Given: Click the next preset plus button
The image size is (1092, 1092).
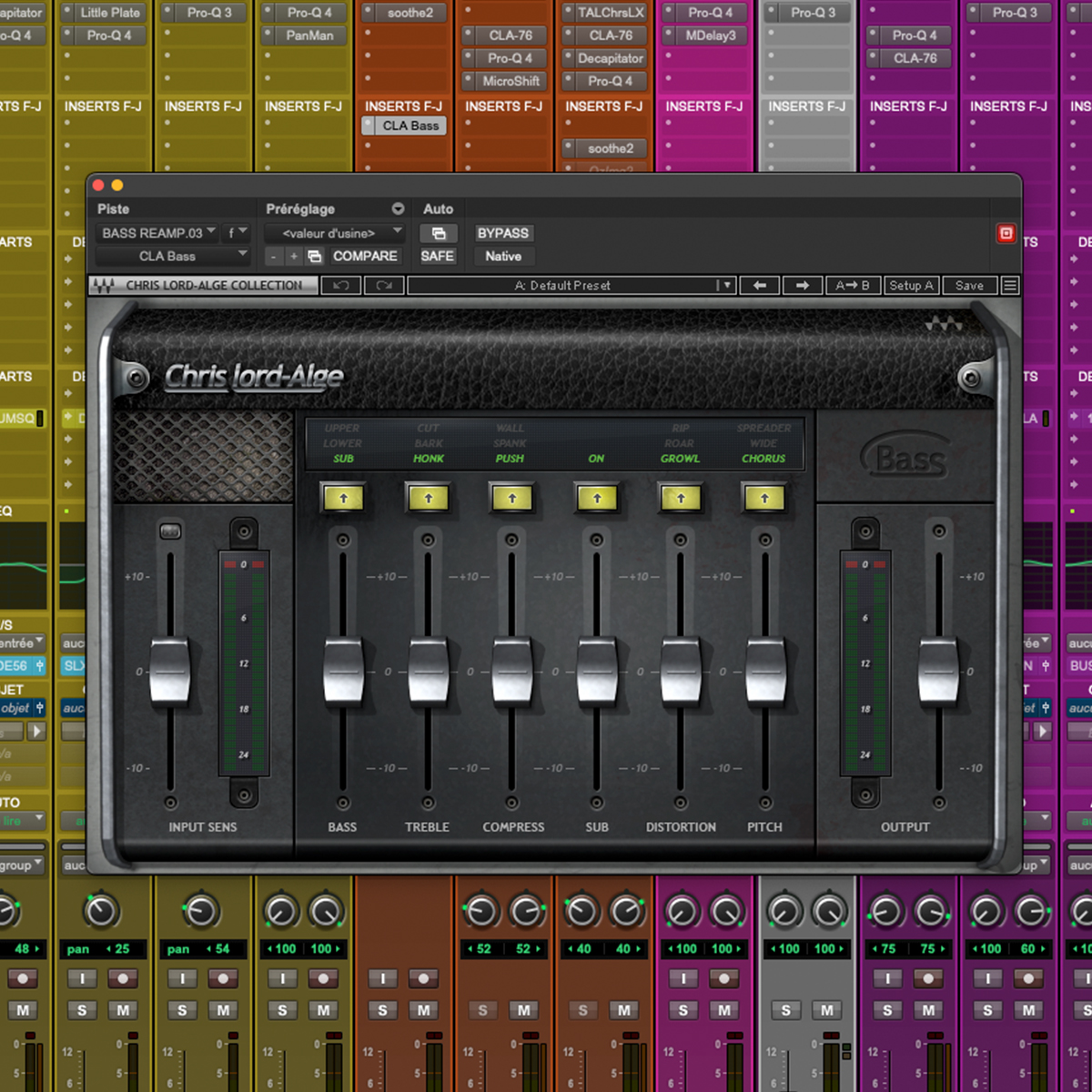Looking at the screenshot, I should 294,257.
